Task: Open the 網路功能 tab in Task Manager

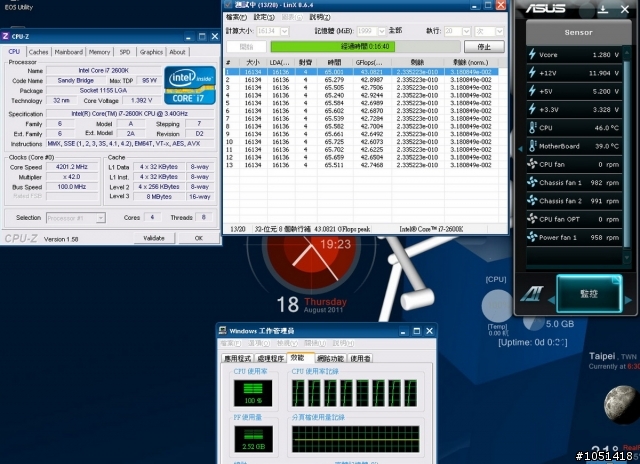Action: (331, 358)
